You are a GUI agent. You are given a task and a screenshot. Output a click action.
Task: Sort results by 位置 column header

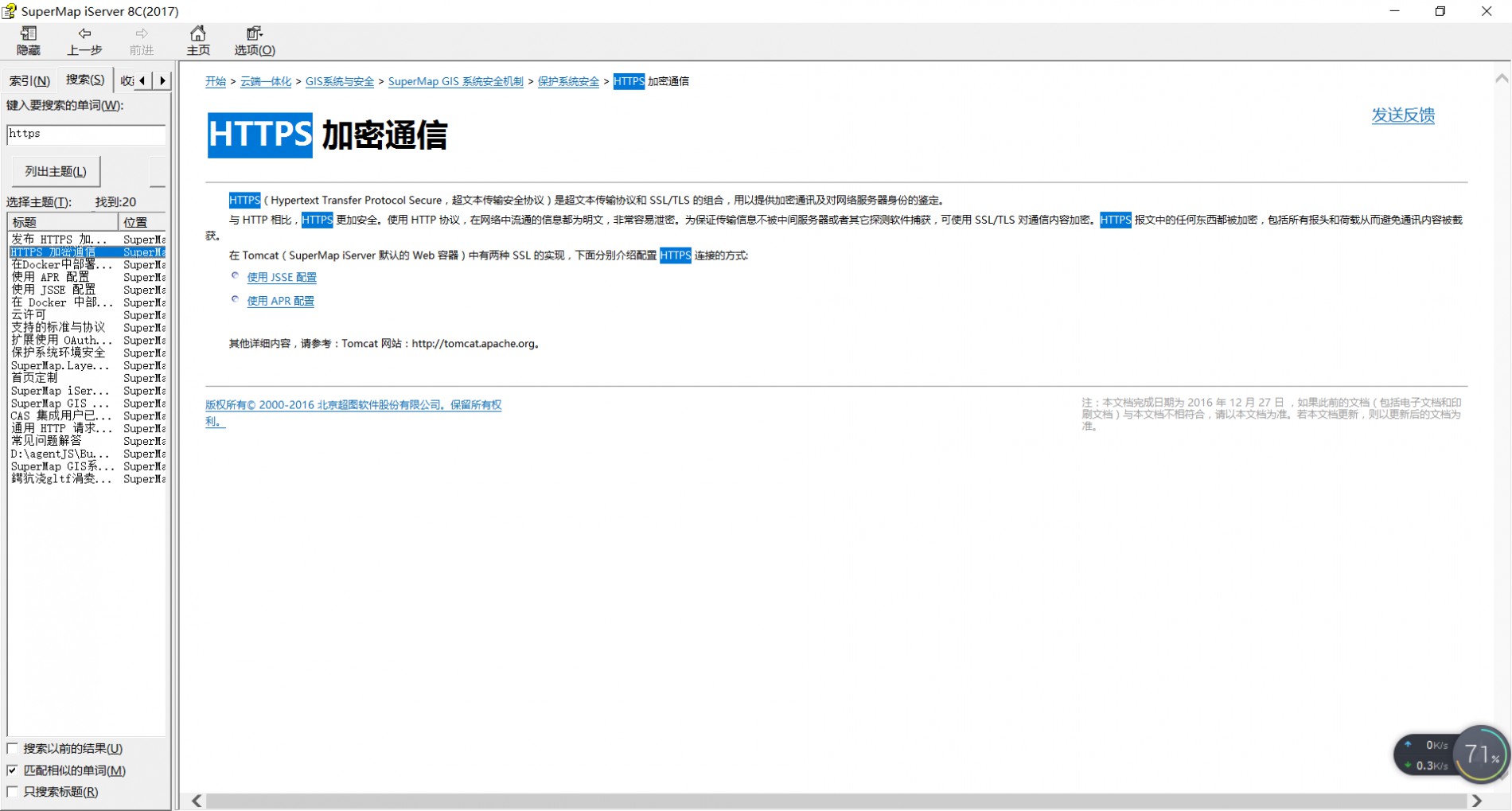tap(142, 222)
